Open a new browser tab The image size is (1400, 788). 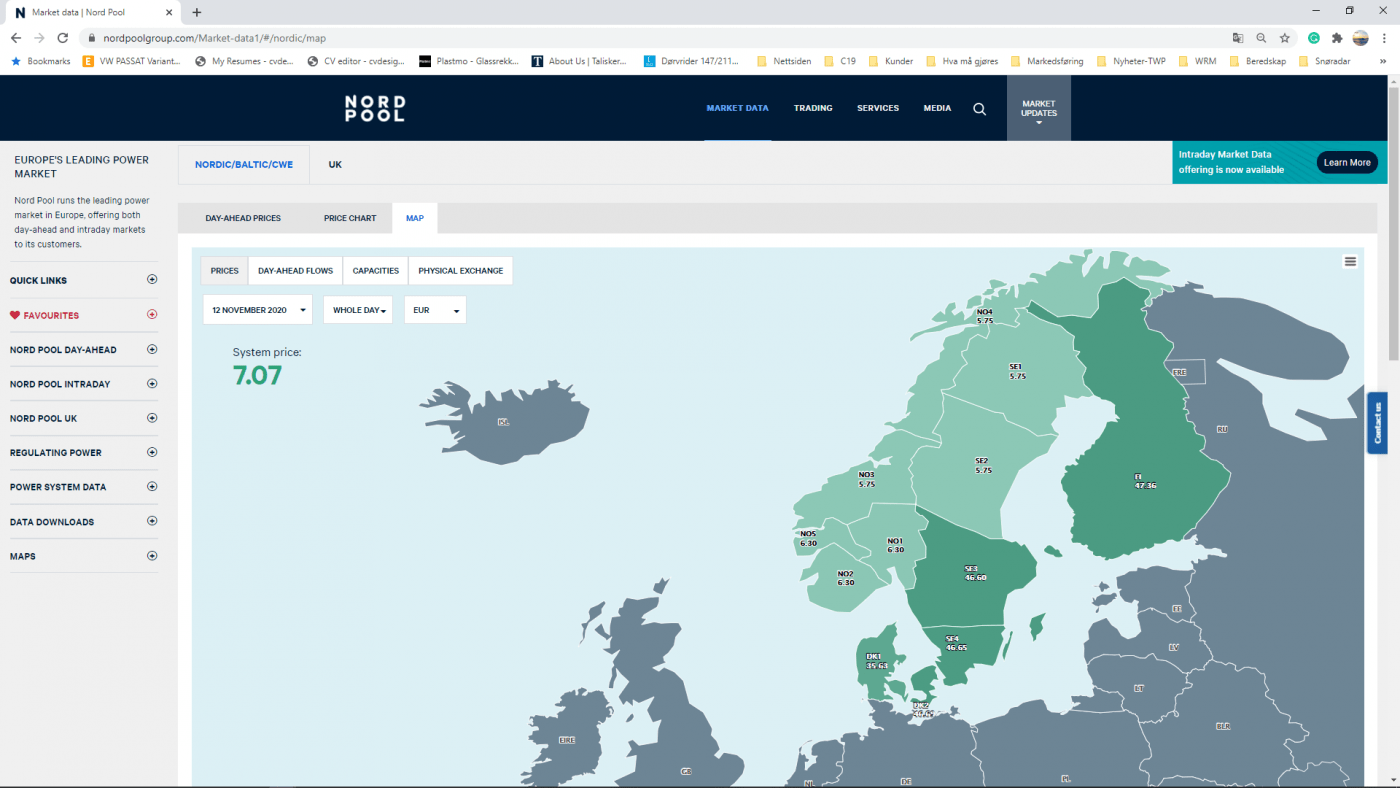(x=197, y=13)
